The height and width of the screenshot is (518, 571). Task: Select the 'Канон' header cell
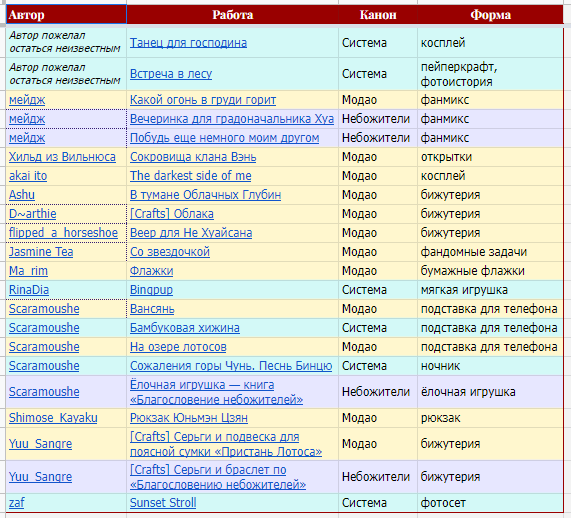378,15
